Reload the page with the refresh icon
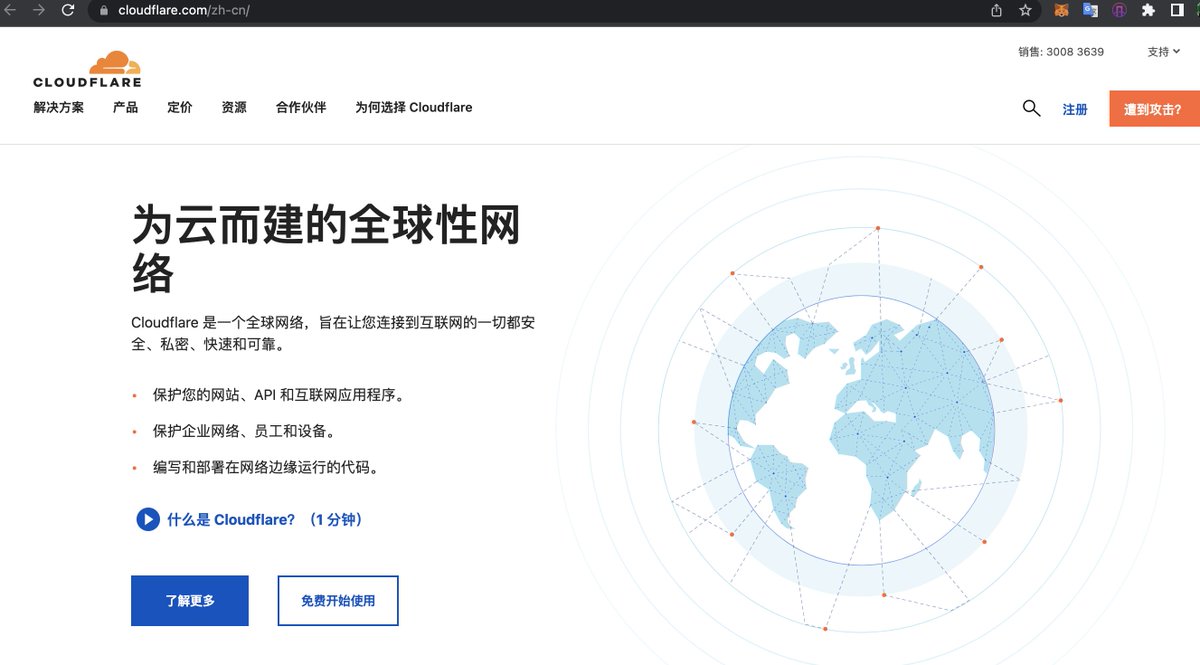 click(68, 10)
